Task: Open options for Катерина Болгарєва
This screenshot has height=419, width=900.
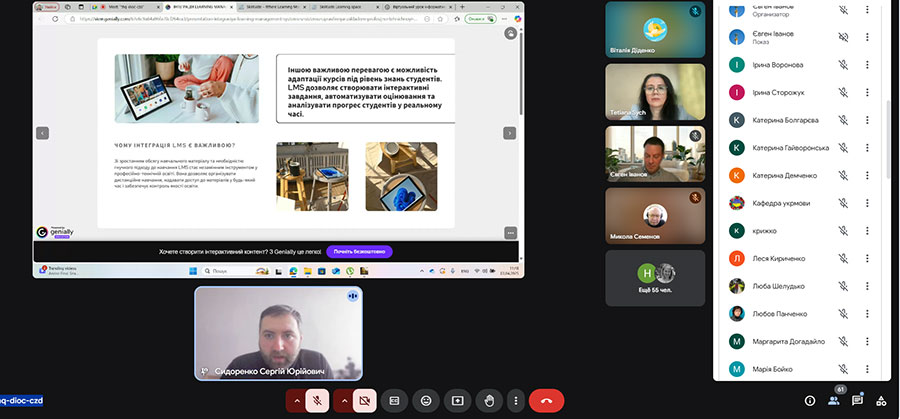Action: (x=867, y=120)
